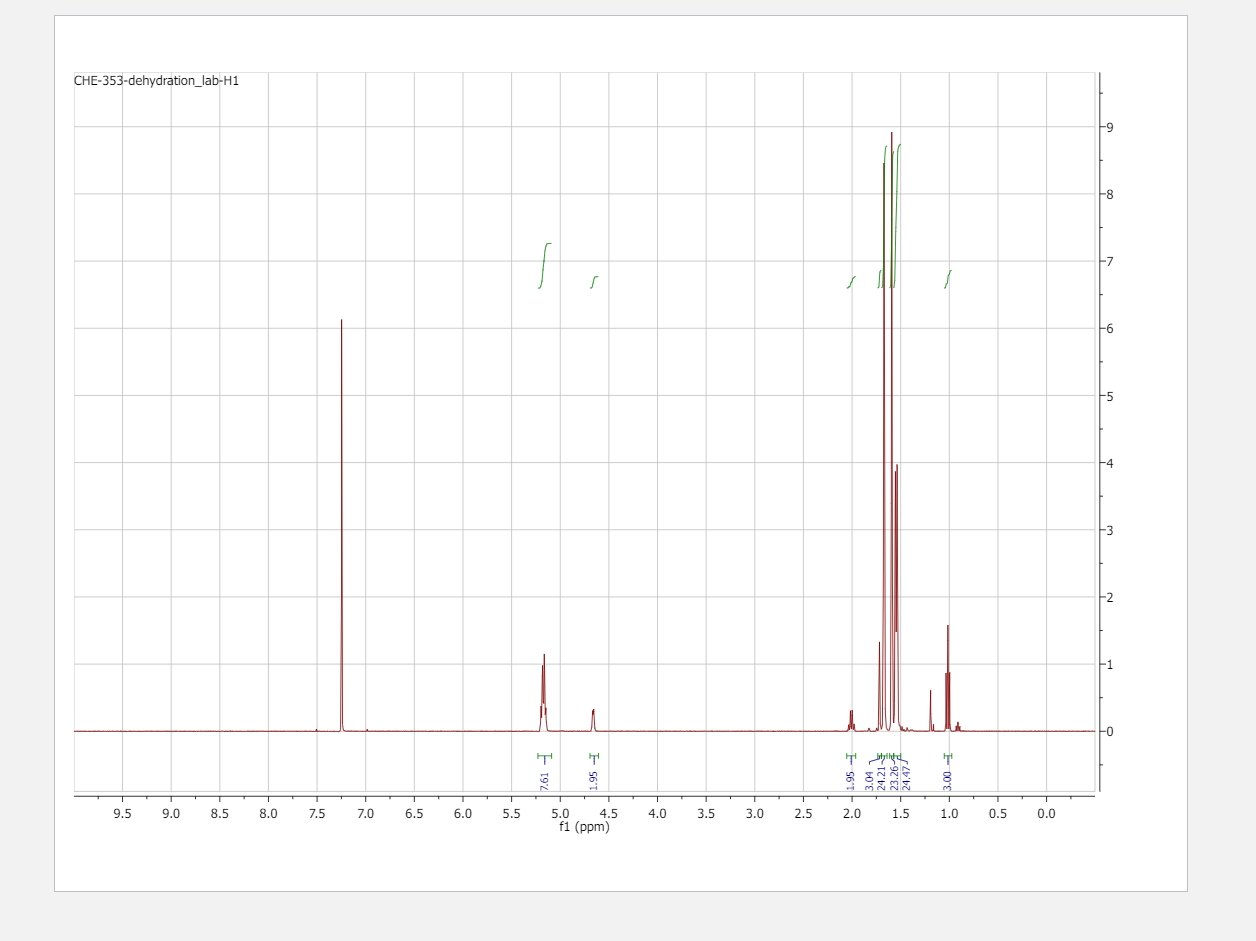Click the green integral range bar under 1.0 ppm
The height and width of the screenshot is (941, 1256).
point(948,756)
